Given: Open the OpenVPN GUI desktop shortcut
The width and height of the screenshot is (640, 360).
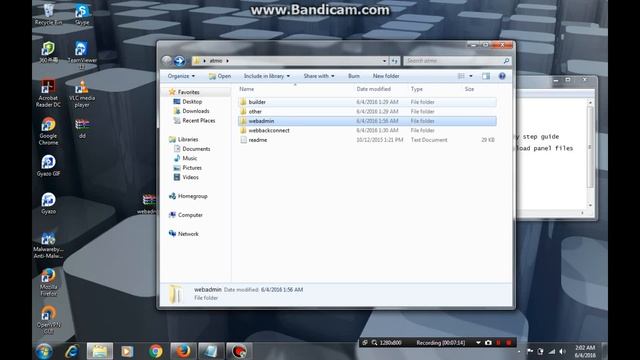Looking at the screenshot, I should tap(48, 320).
